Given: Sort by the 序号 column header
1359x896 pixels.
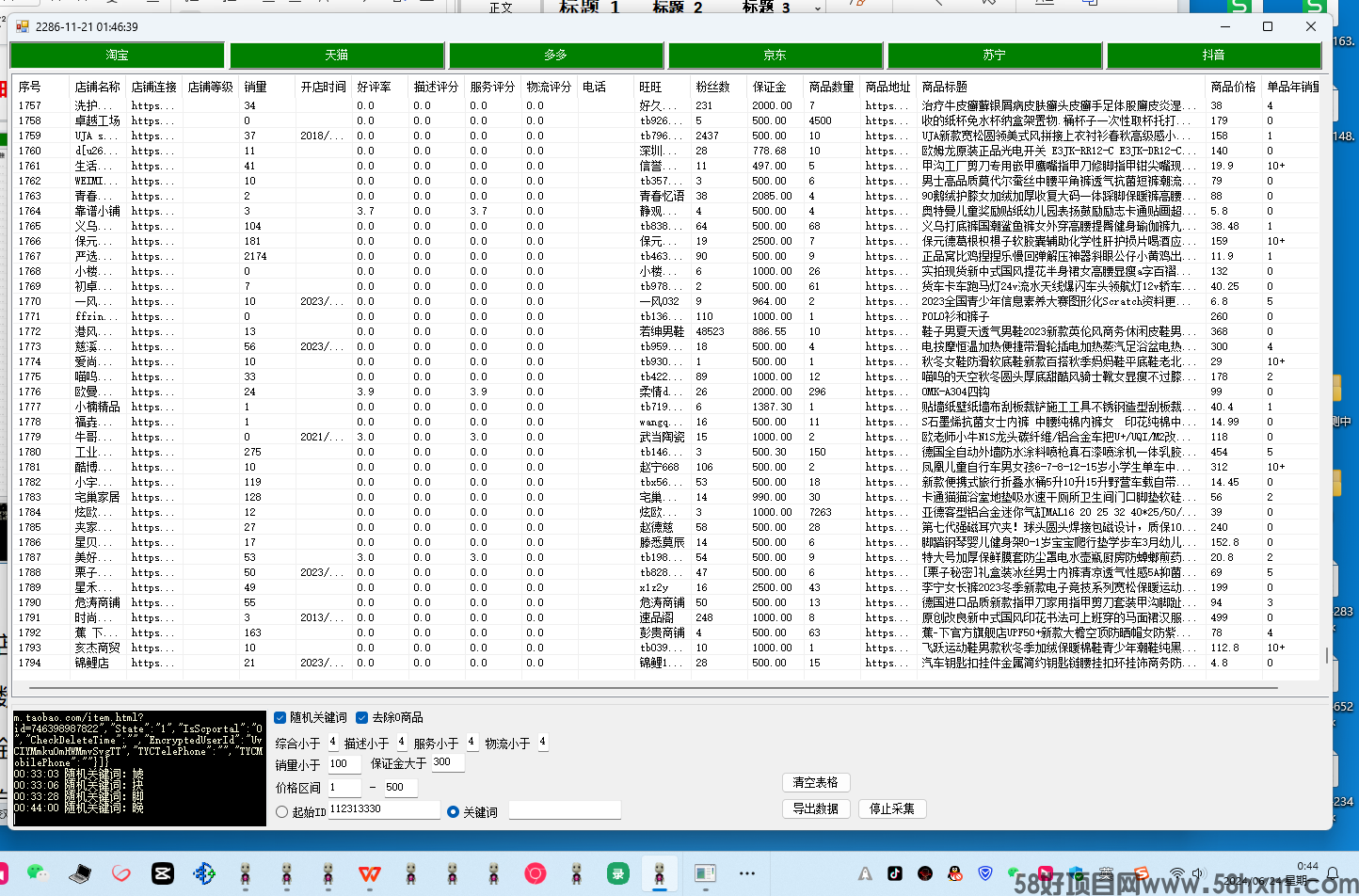Looking at the screenshot, I should (41, 87).
